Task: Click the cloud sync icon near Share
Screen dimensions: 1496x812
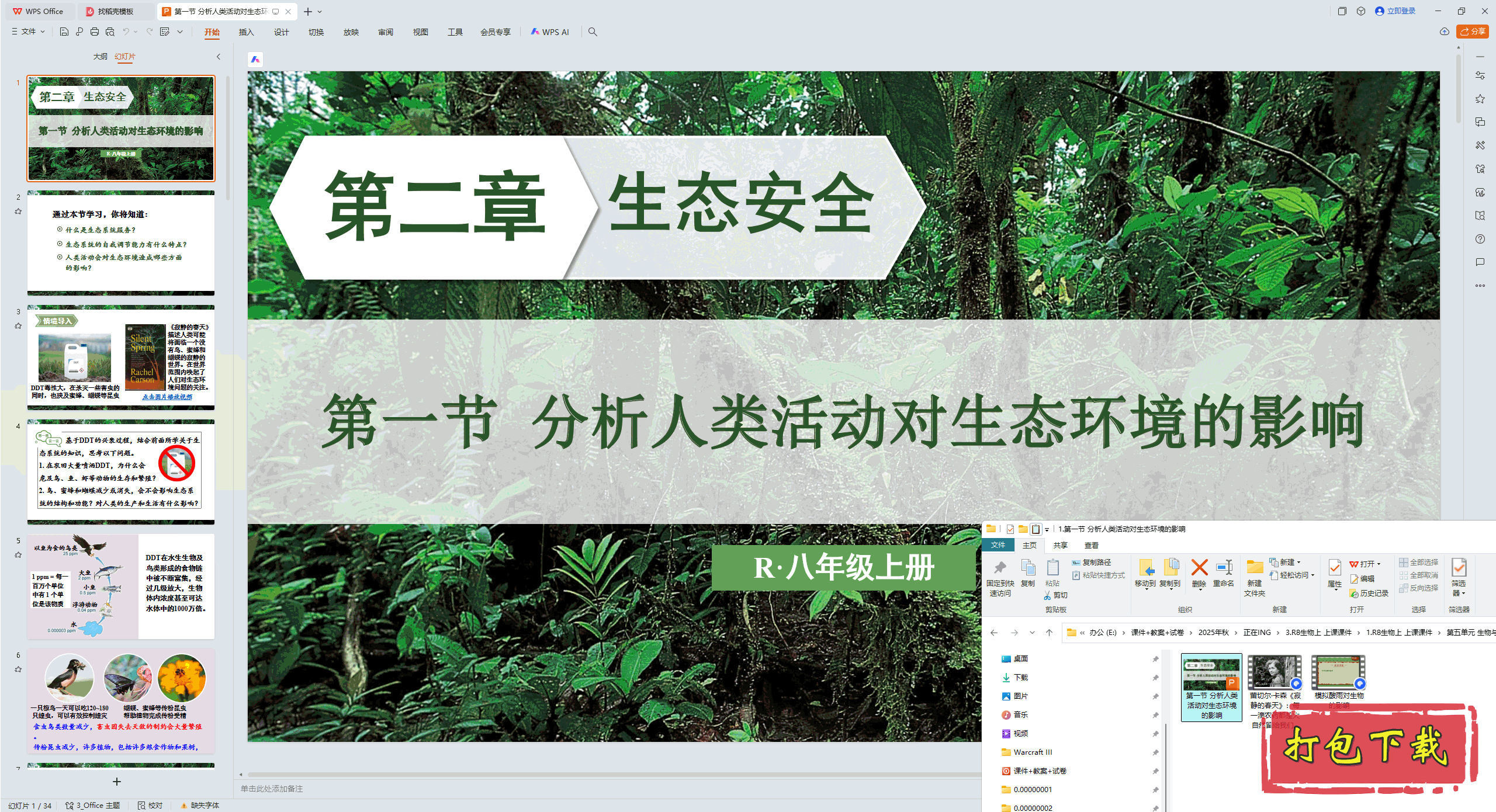Action: (1444, 32)
